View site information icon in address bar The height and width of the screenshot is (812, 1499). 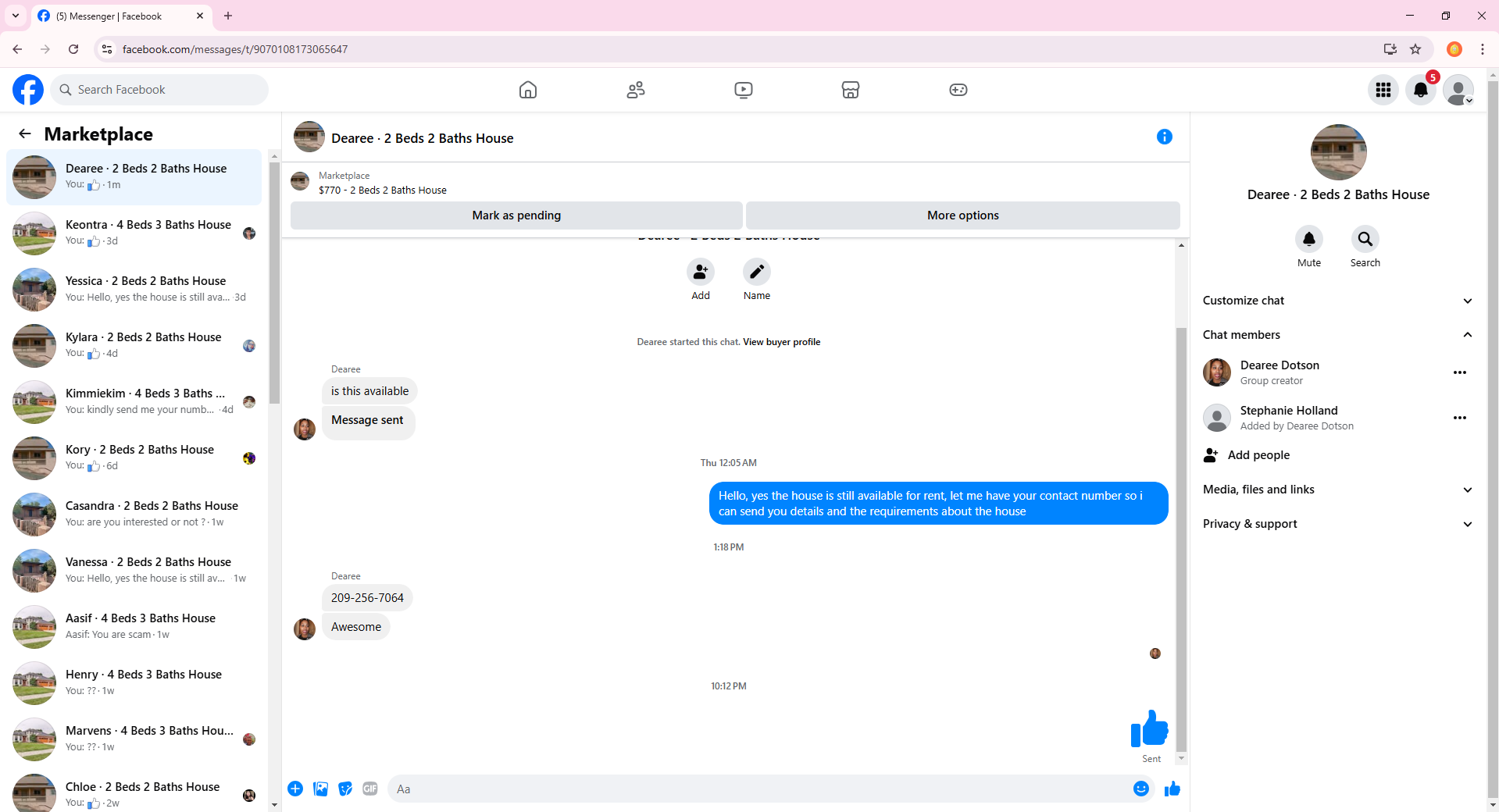pyautogui.click(x=107, y=49)
